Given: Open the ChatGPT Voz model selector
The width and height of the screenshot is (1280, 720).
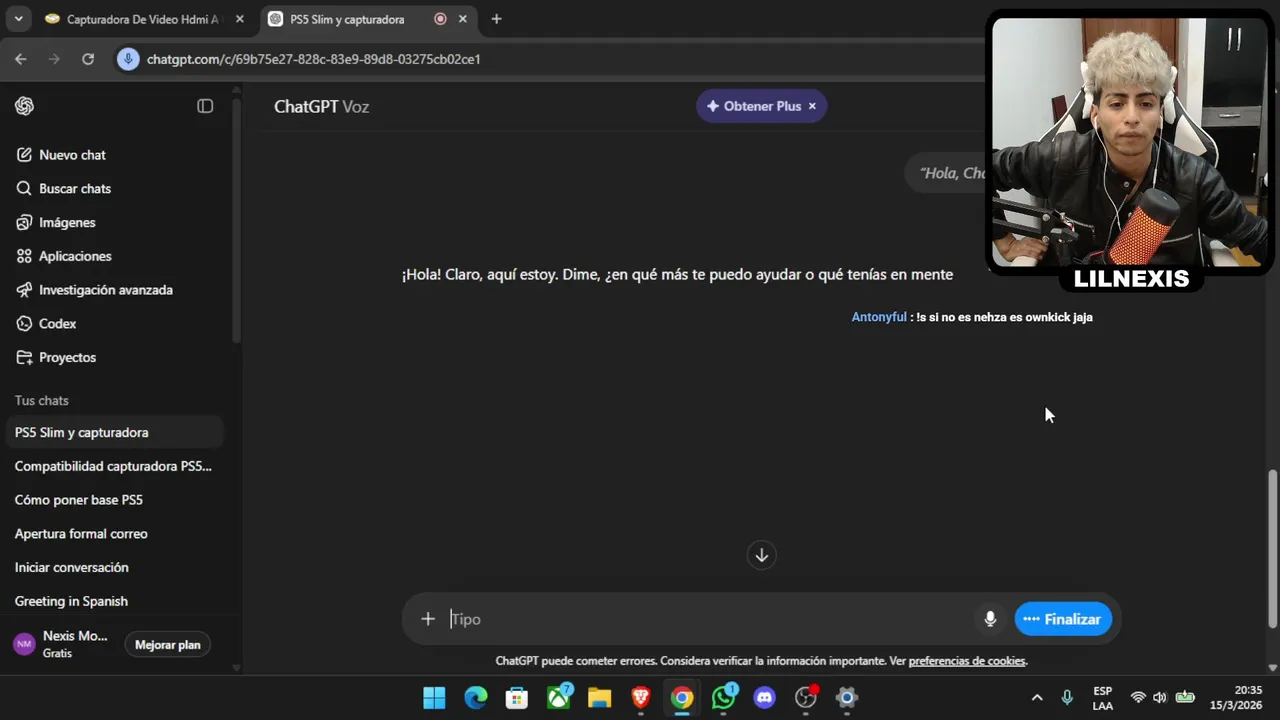Looking at the screenshot, I should tap(322, 106).
